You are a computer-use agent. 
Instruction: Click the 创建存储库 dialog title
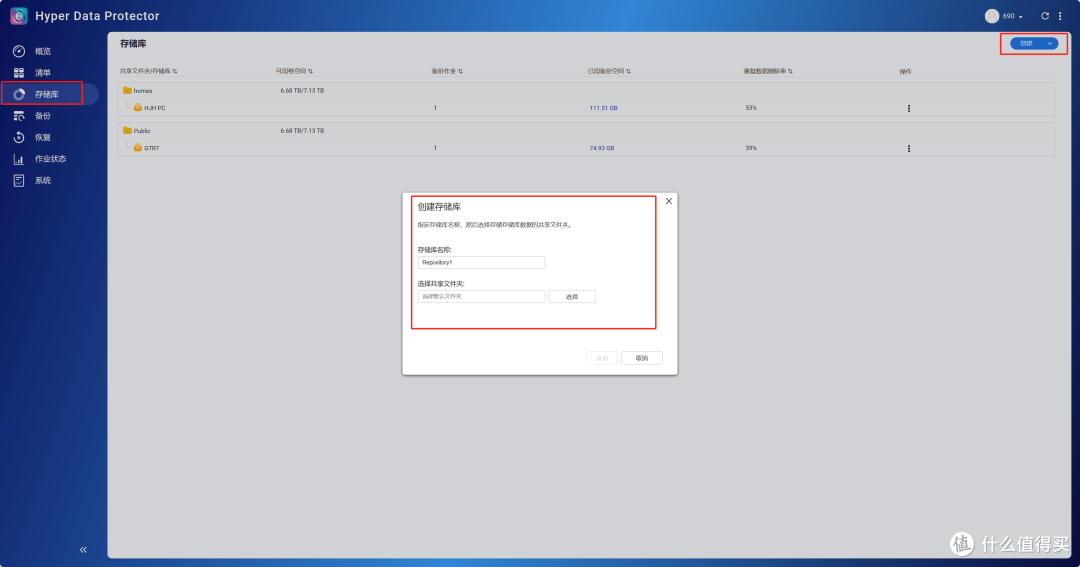439,207
